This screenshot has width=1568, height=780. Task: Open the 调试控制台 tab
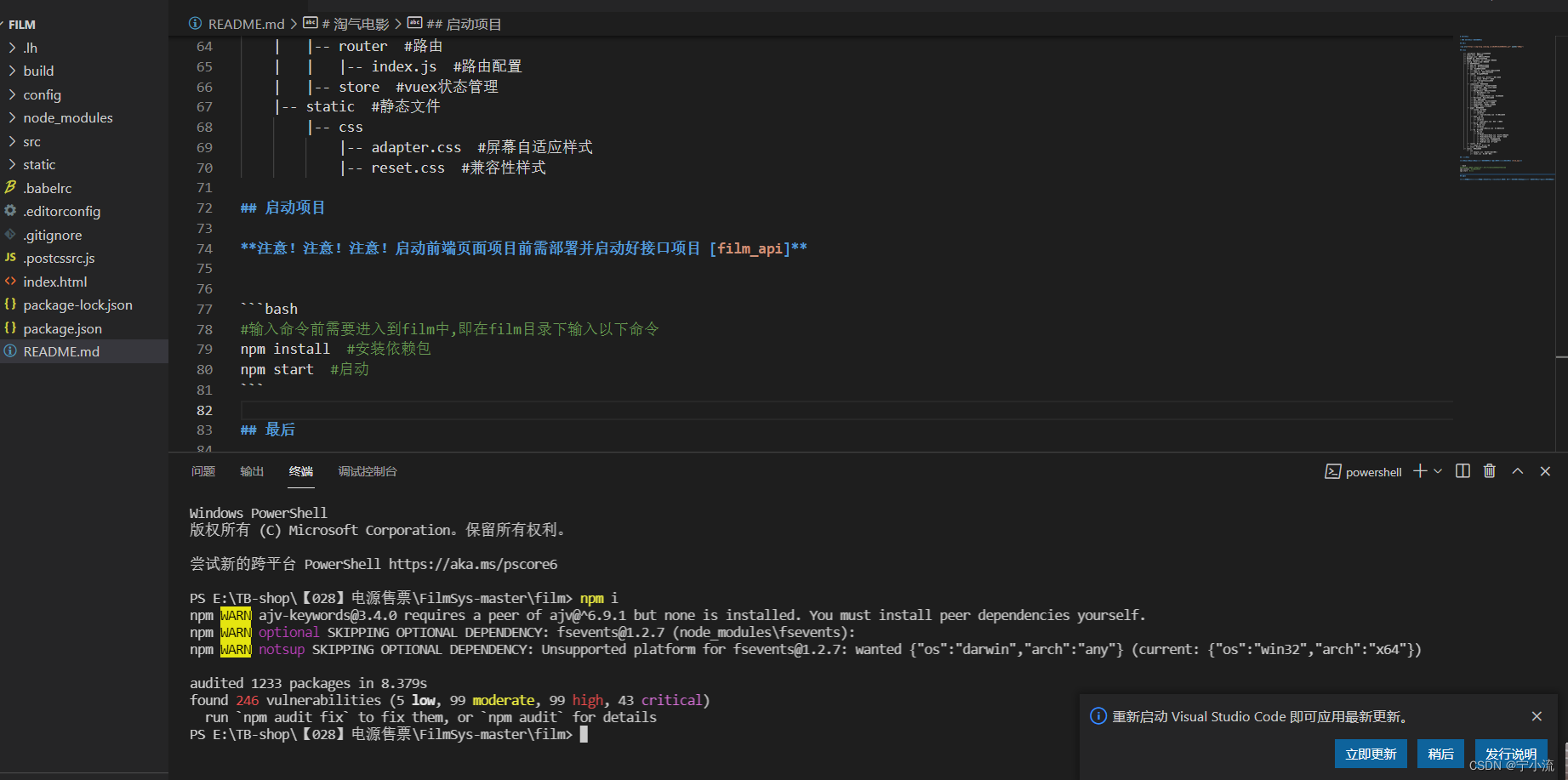(x=368, y=471)
